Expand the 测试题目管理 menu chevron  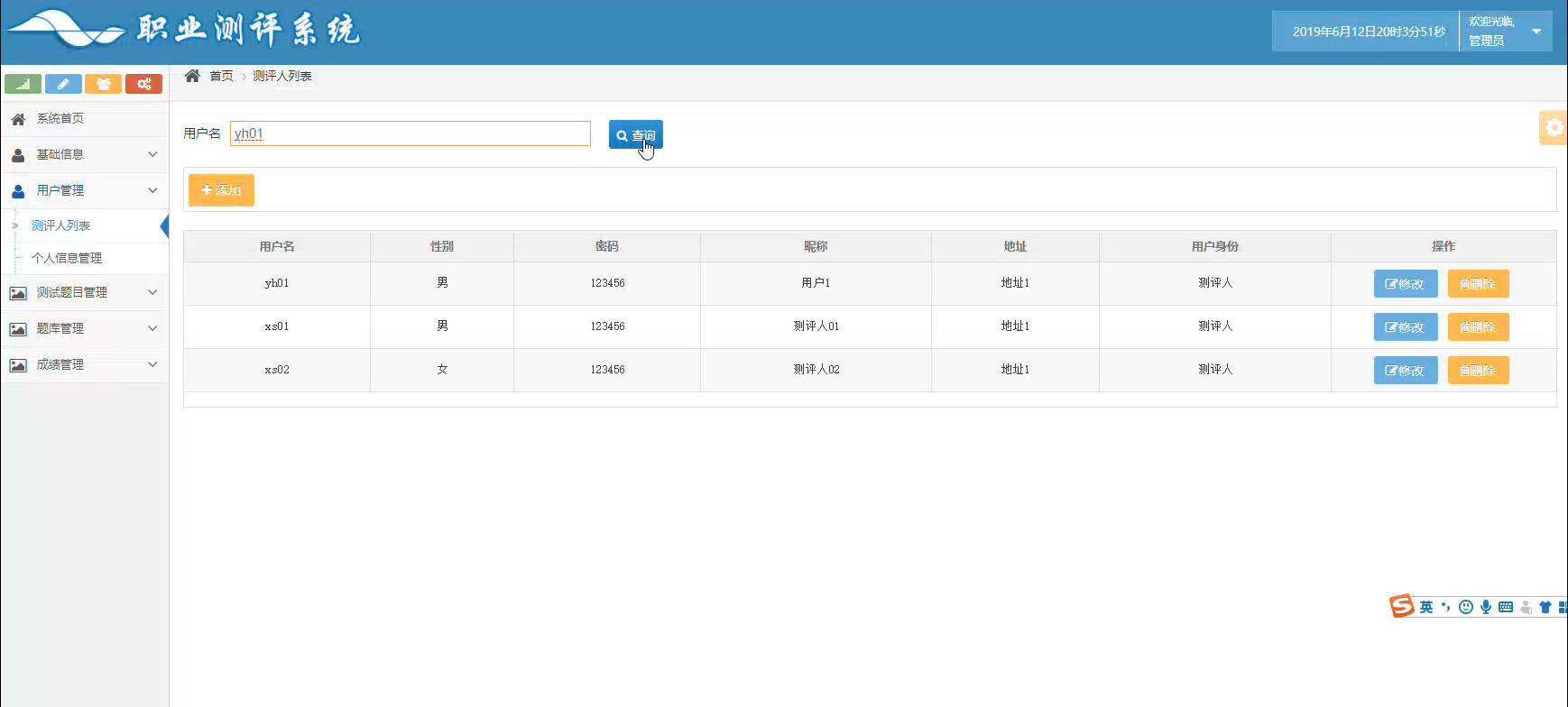(152, 292)
